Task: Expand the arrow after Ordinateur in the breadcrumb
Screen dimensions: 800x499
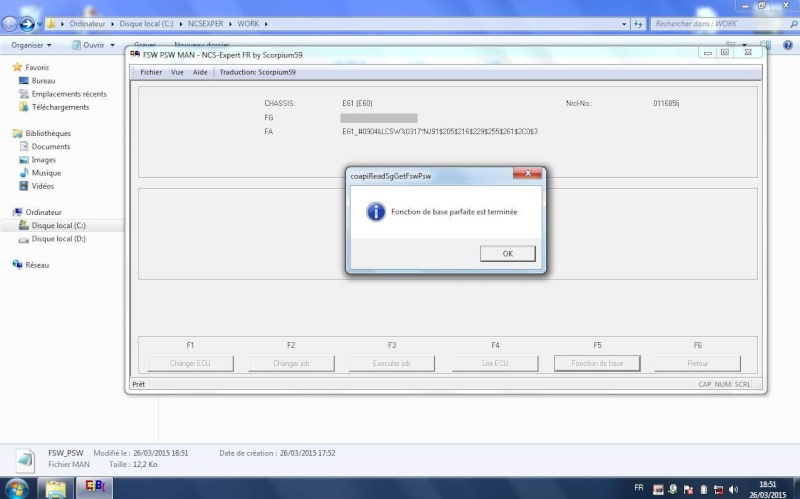Action: pos(112,24)
